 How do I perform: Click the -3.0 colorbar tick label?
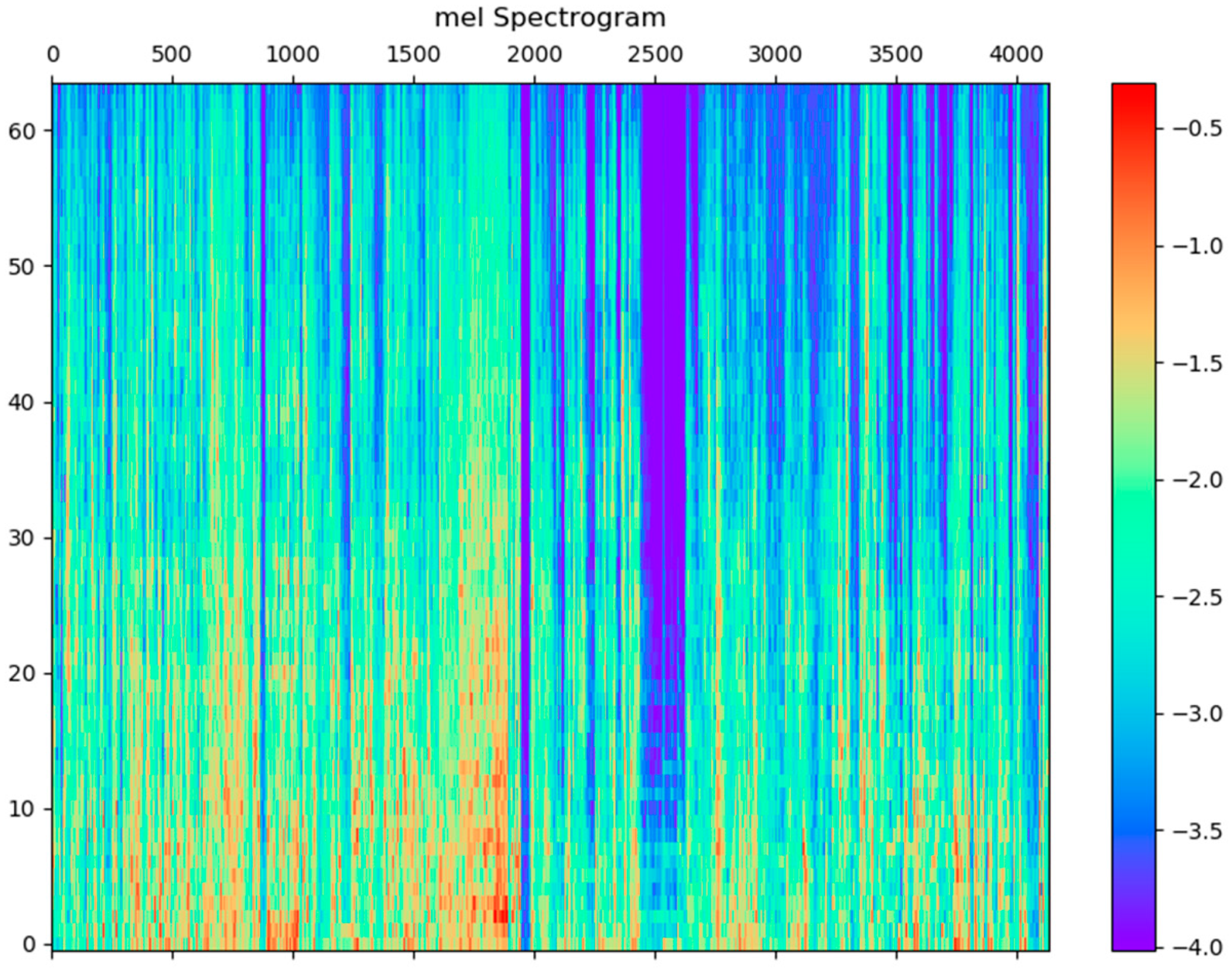(x=1197, y=714)
